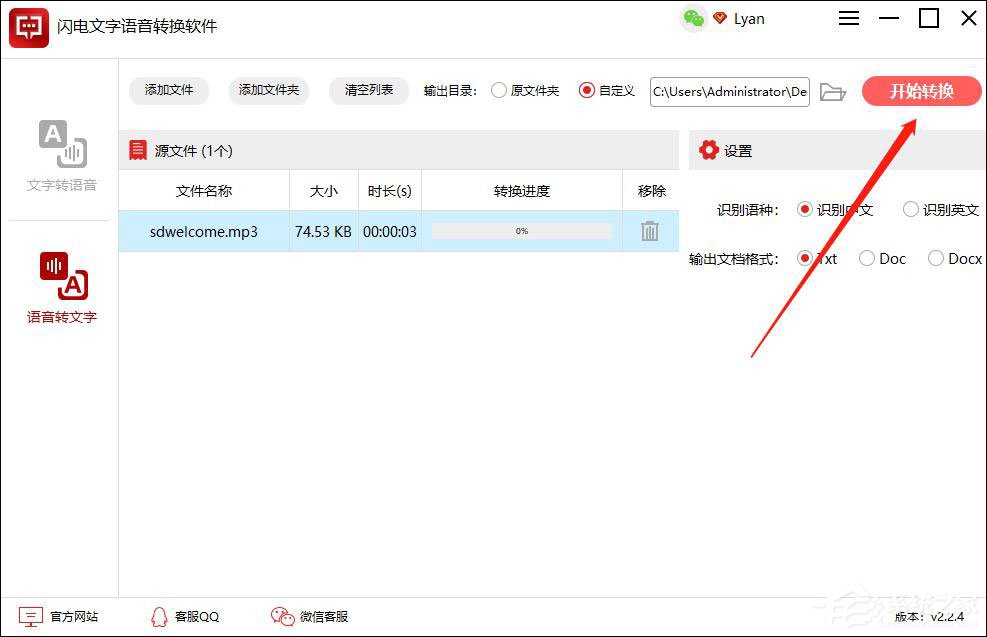Image resolution: width=987 pixels, height=637 pixels.
Task: Choose Docx as output document format
Action: (936, 258)
